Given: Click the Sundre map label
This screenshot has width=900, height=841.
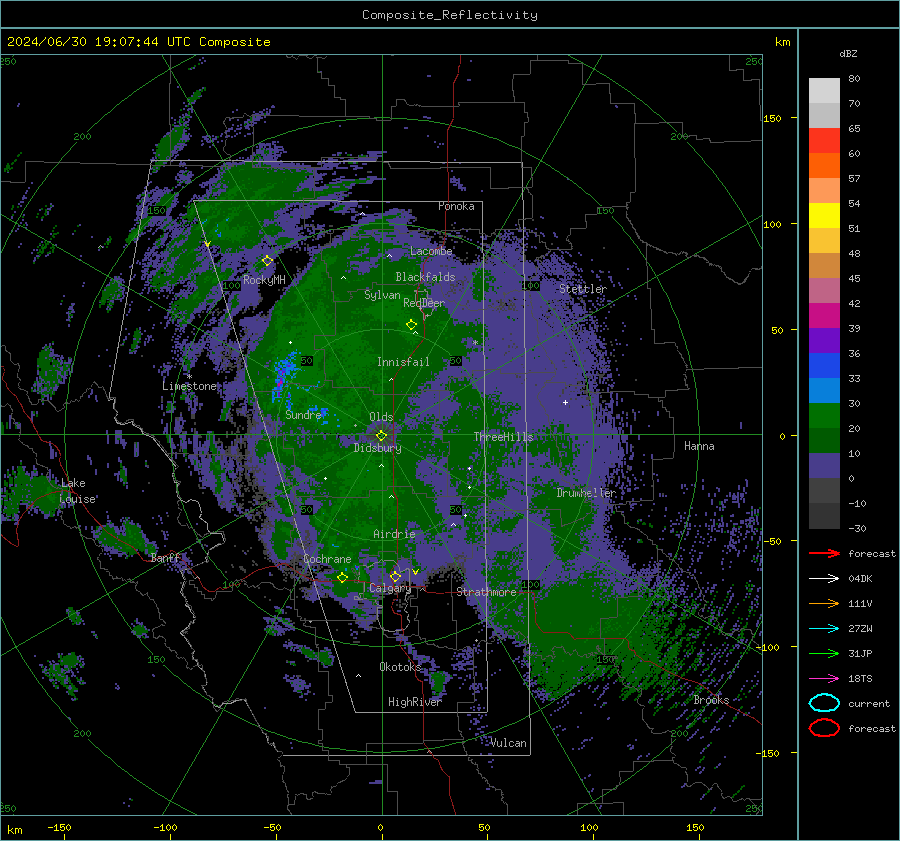Looking at the screenshot, I should pos(303,414).
